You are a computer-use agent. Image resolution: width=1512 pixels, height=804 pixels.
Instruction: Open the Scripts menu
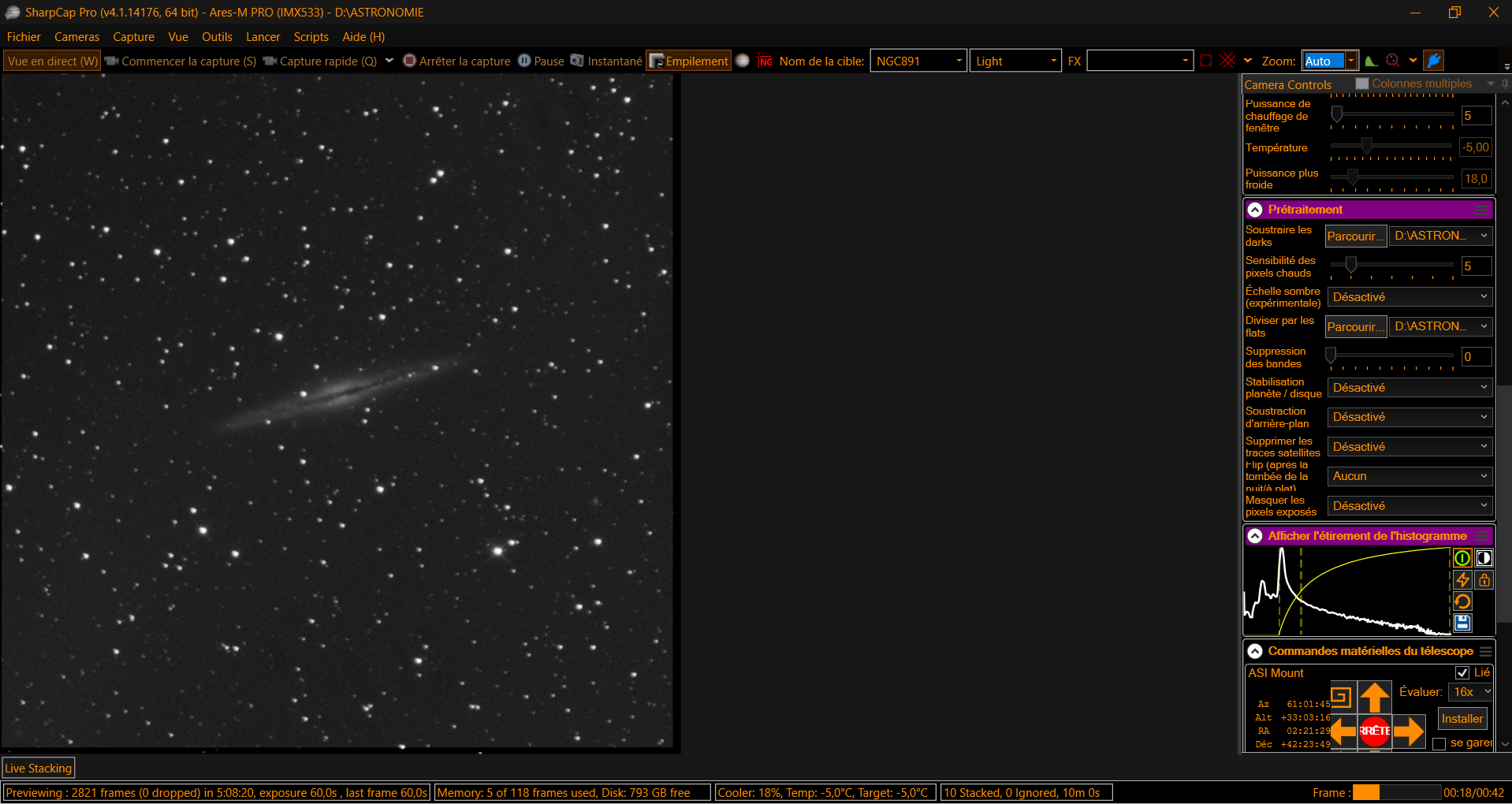click(311, 37)
